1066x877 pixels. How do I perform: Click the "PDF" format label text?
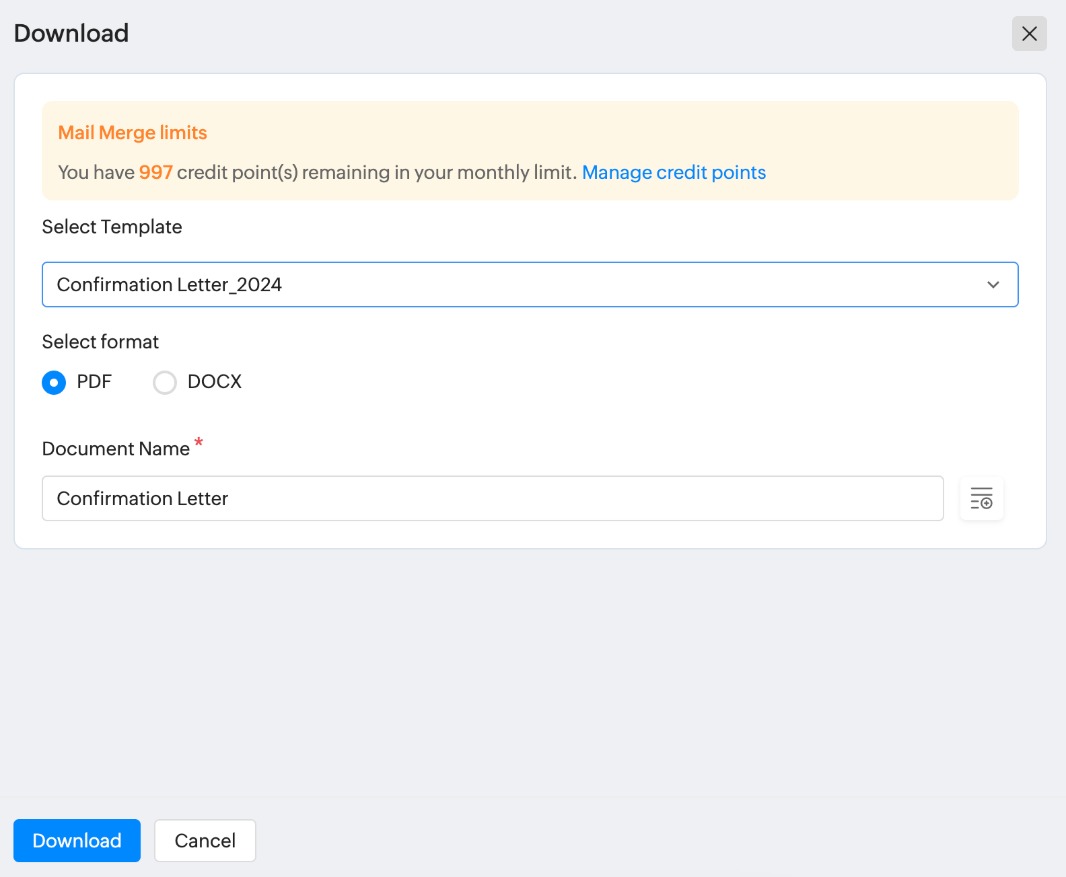point(94,382)
